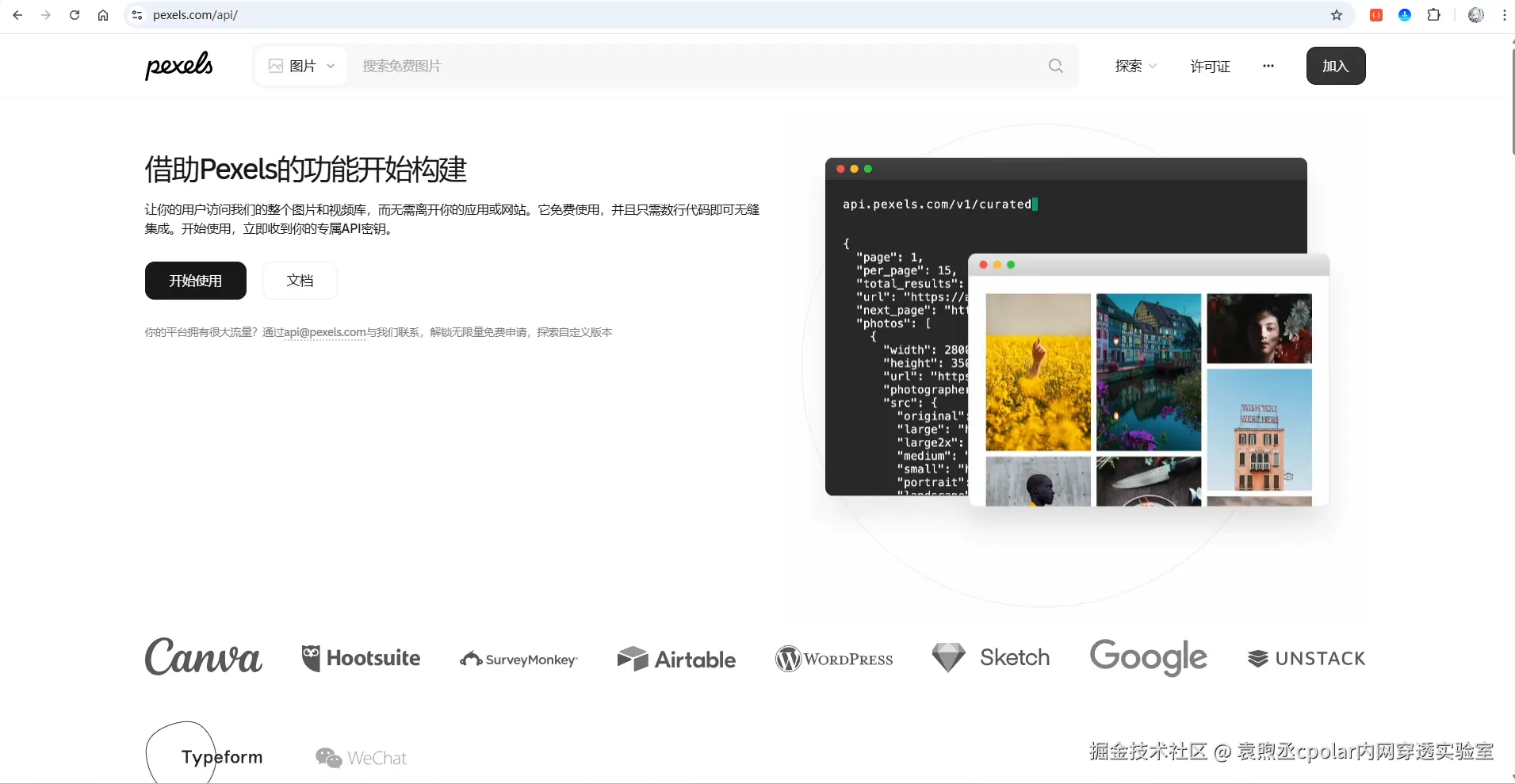Click the search magnifier icon
The width and height of the screenshot is (1515, 784).
pos(1055,66)
